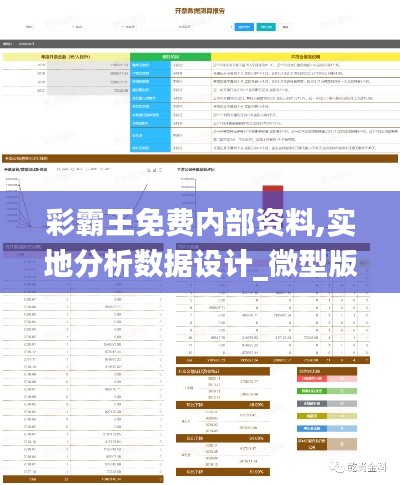The width and height of the screenshot is (400, 485).
Task: Click the first cyan cell under the green header
Action: pos(150,65)
